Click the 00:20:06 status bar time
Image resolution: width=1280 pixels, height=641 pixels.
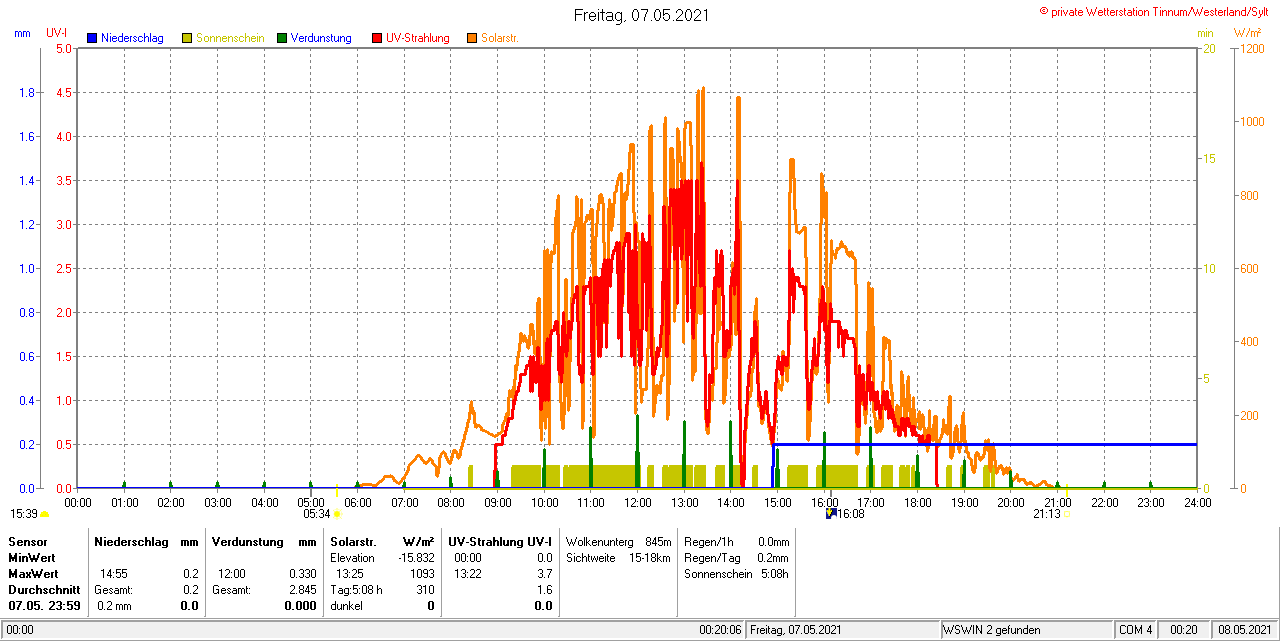[720, 630]
